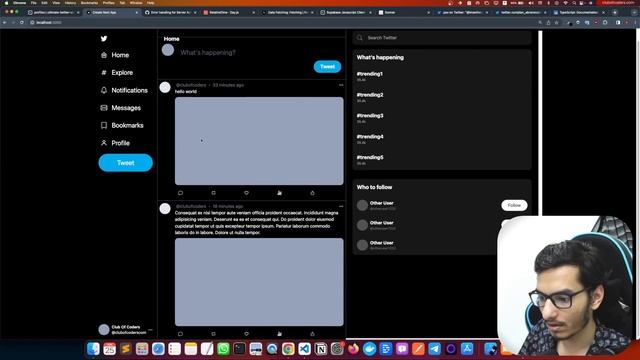Open Home in the left sidebar
The height and width of the screenshot is (360, 640).
[x=115, y=55]
